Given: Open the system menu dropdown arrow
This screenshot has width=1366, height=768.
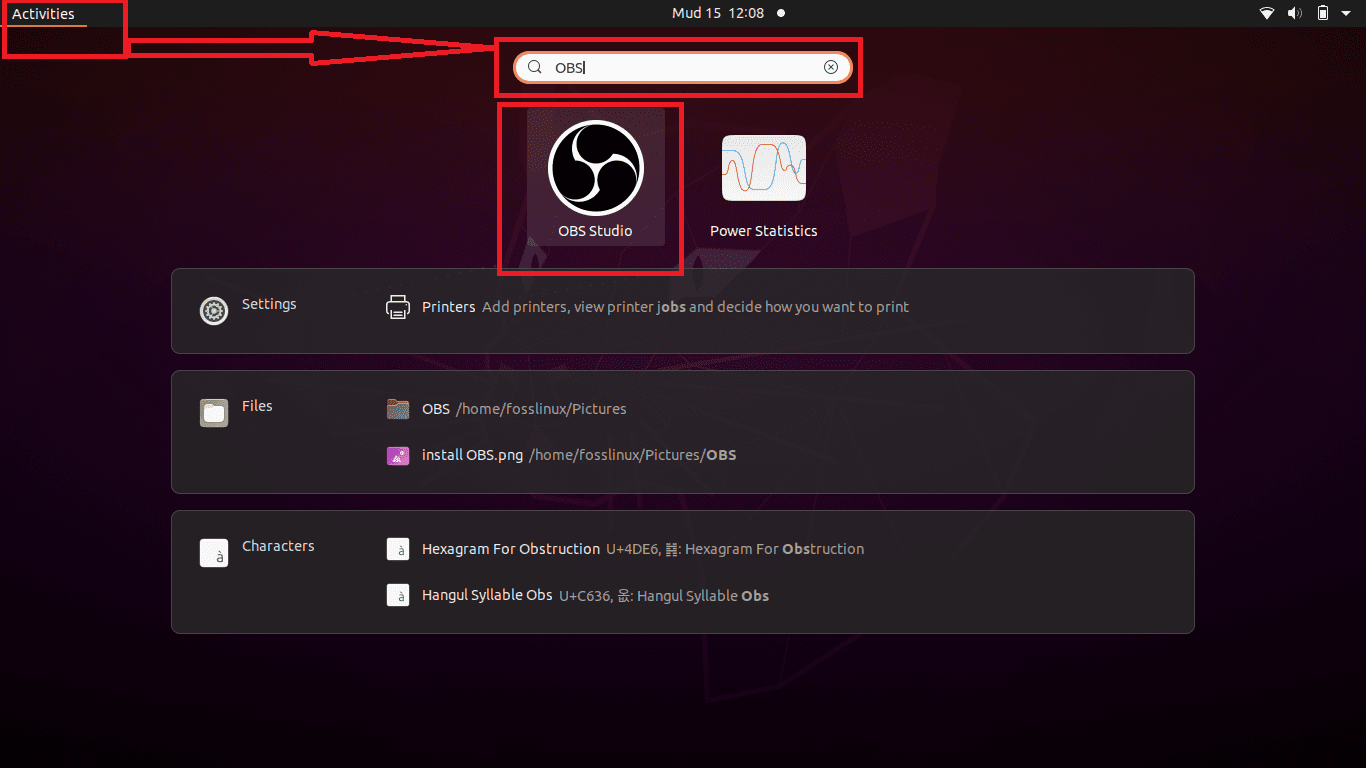Looking at the screenshot, I should (1346, 13).
